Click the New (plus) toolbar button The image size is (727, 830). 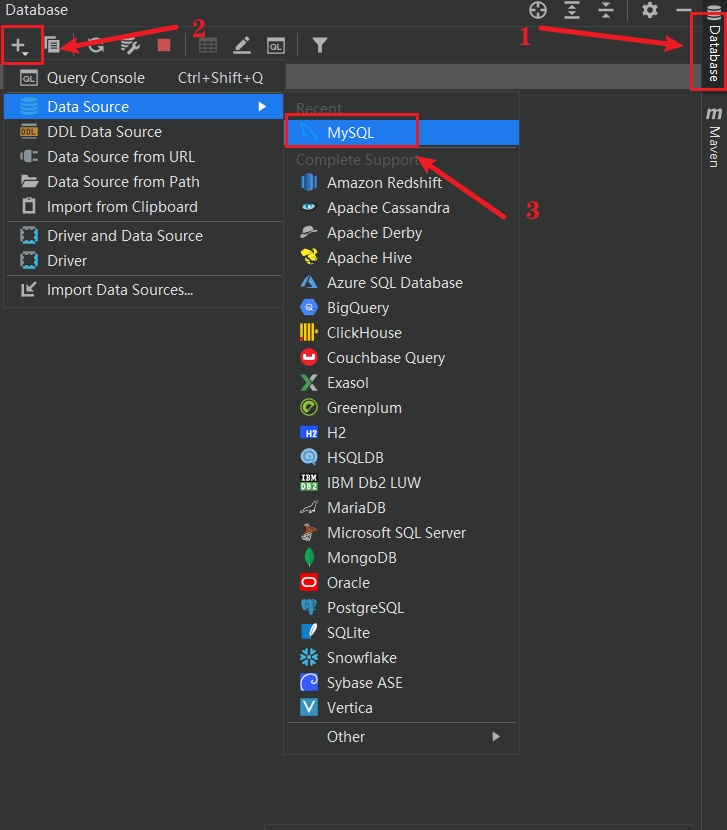click(20, 46)
